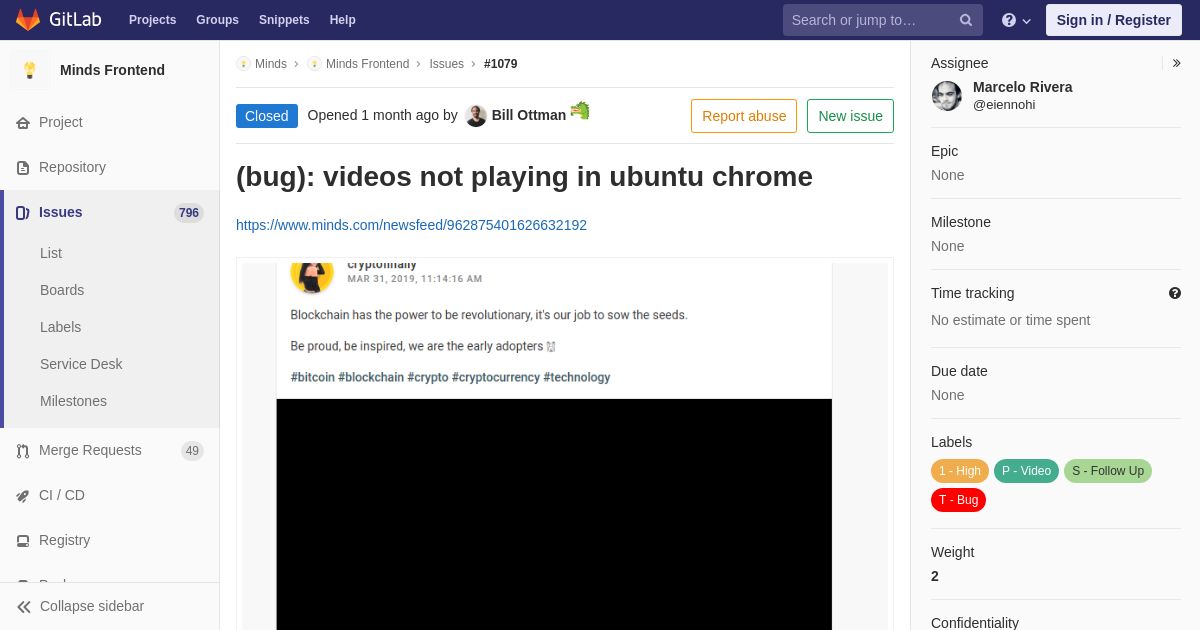Viewport: 1200px width, 630px height.
Task: Click the S - Follow Up label
Action: (x=1108, y=471)
